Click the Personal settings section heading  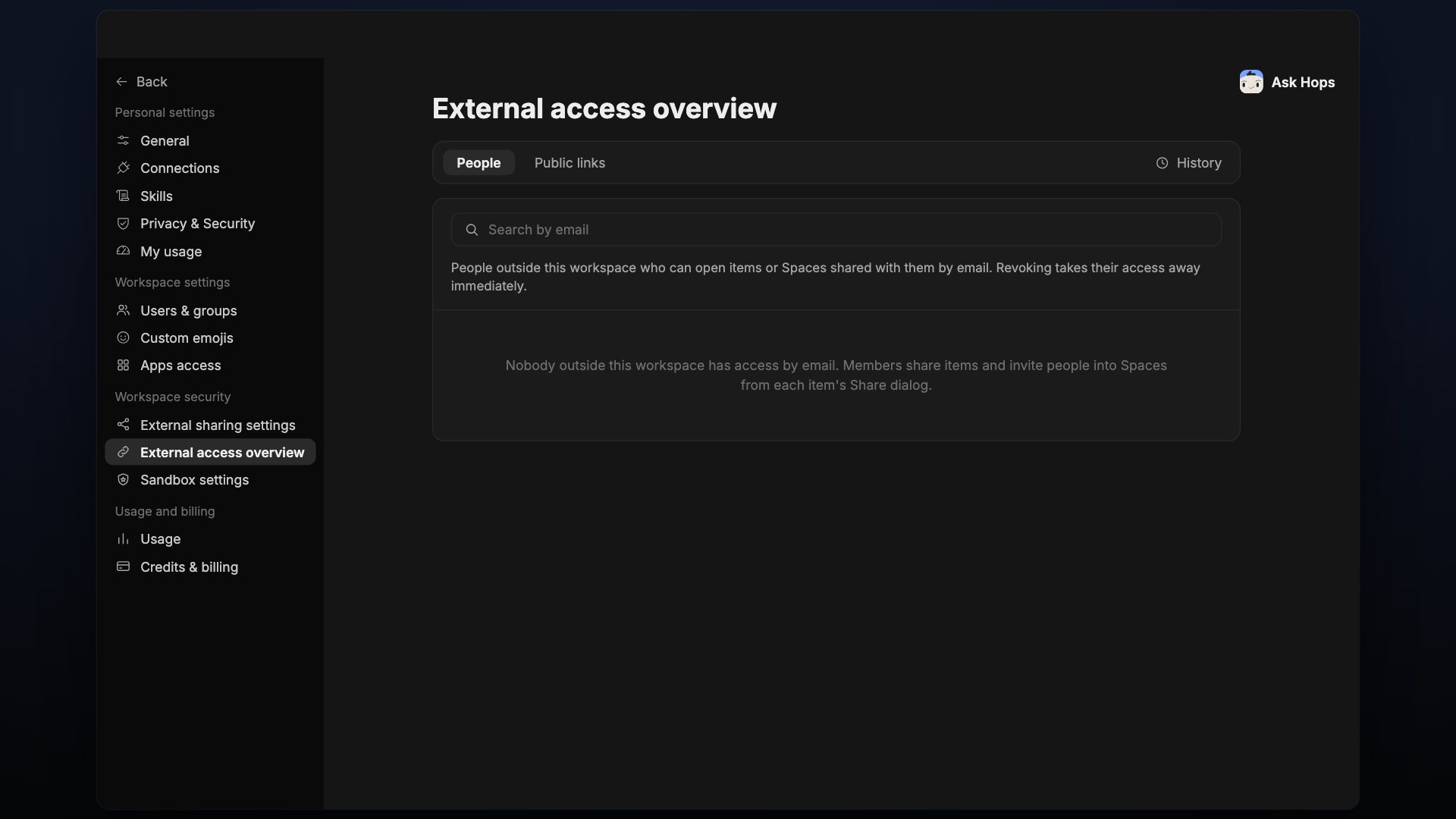point(165,112)
